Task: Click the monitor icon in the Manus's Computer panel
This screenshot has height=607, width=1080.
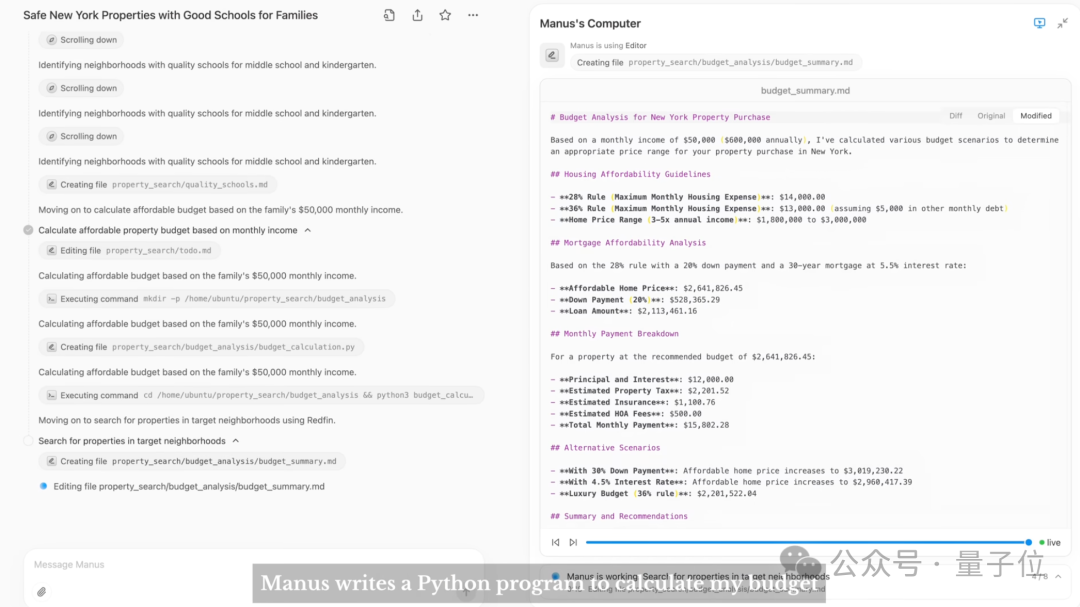Action: [x=1039, y=23]
